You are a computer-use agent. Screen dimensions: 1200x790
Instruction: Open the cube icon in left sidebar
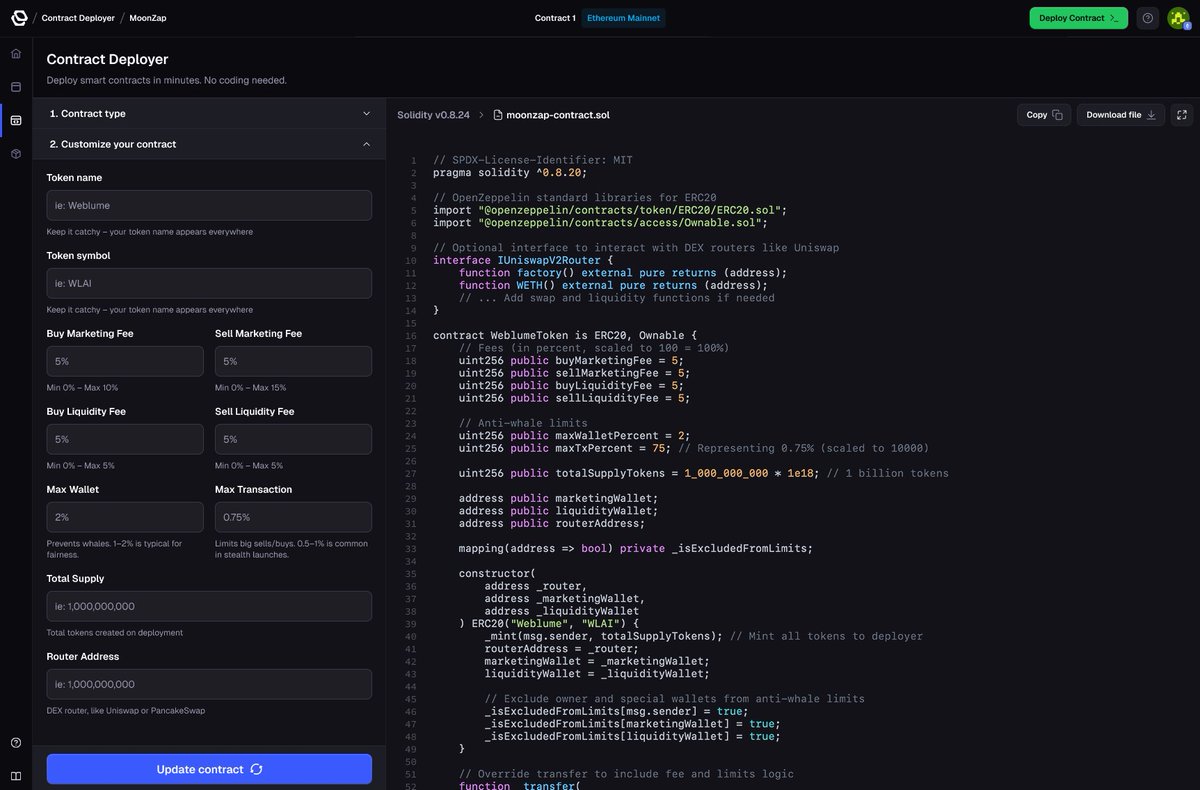tap(16, 154)
